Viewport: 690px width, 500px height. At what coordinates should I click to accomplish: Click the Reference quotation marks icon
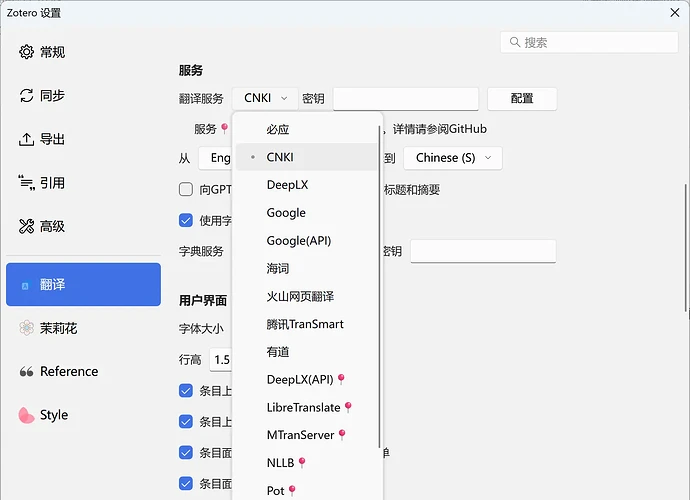pyautogui.click(x=26, y=372)
